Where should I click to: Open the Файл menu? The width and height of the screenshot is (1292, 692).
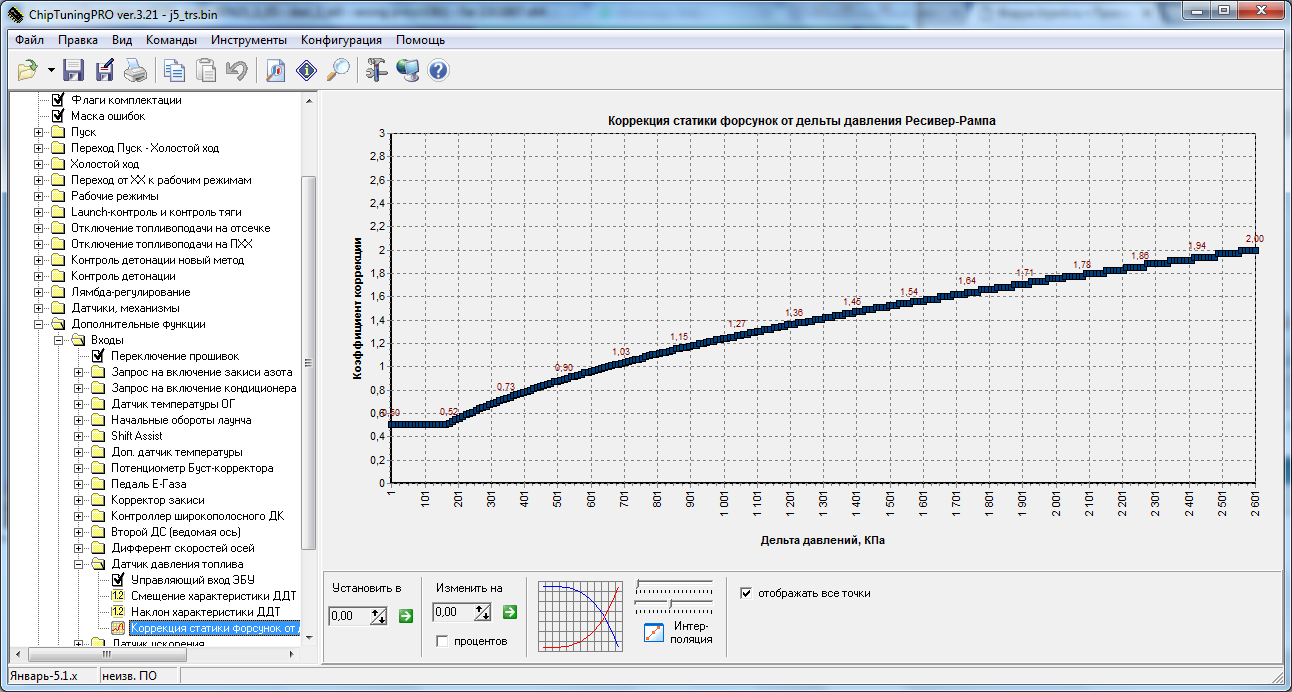point(30,40)
